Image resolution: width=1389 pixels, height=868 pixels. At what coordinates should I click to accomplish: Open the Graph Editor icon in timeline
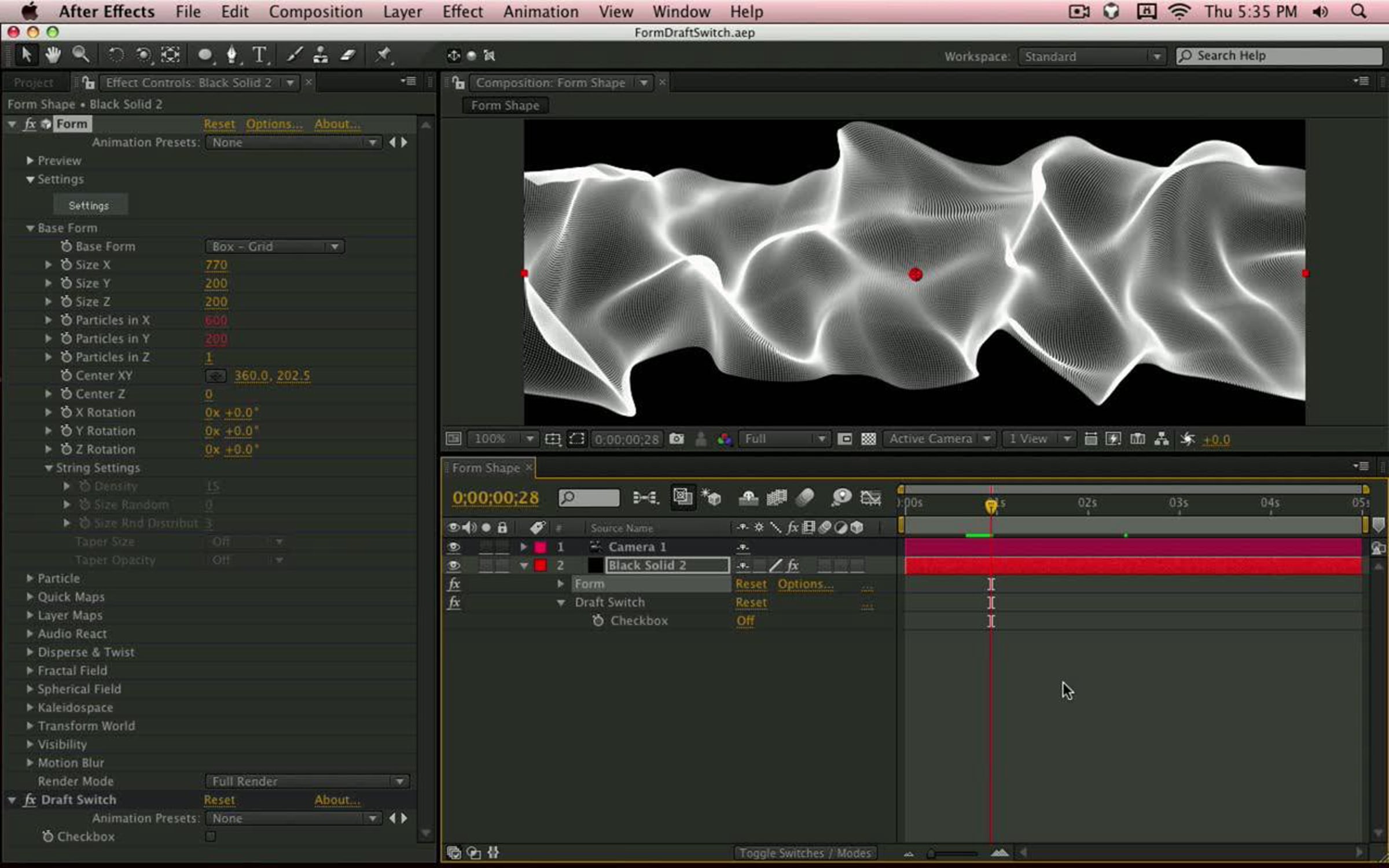point(870,497)
